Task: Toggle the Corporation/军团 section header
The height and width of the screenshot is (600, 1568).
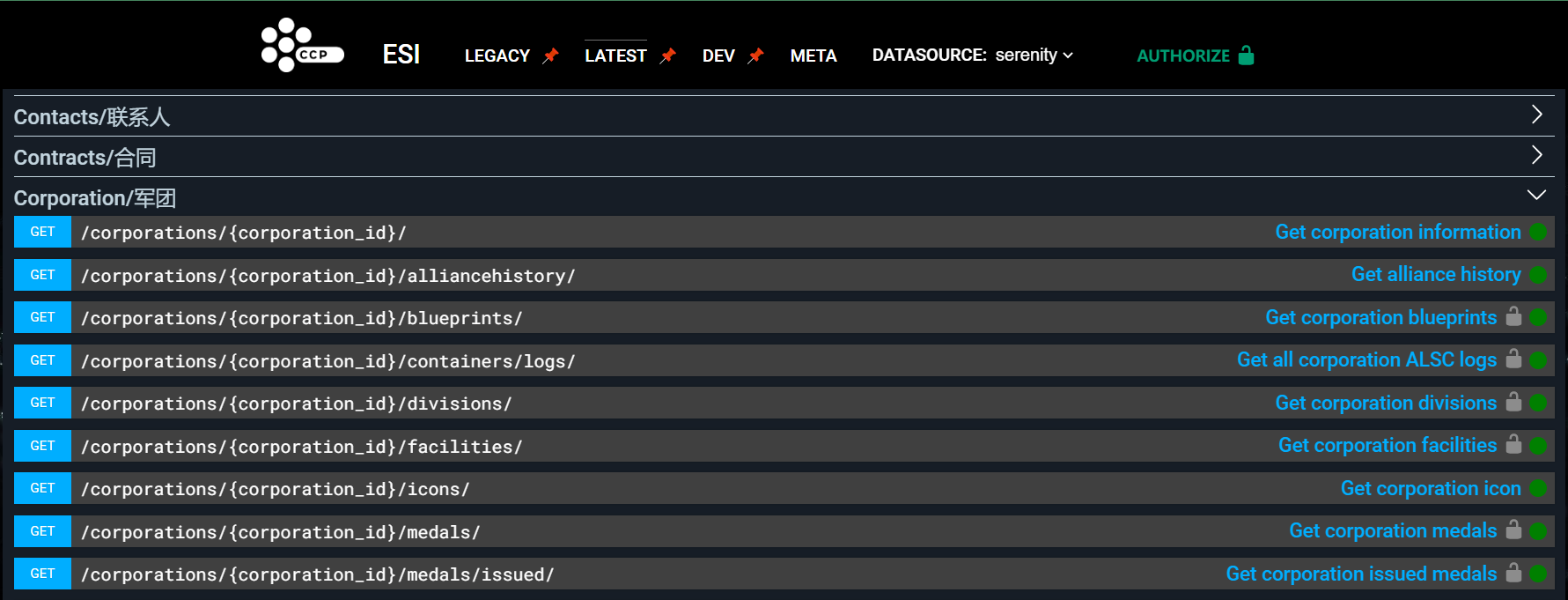Action: pyautogui.click(x=784, y=197)
